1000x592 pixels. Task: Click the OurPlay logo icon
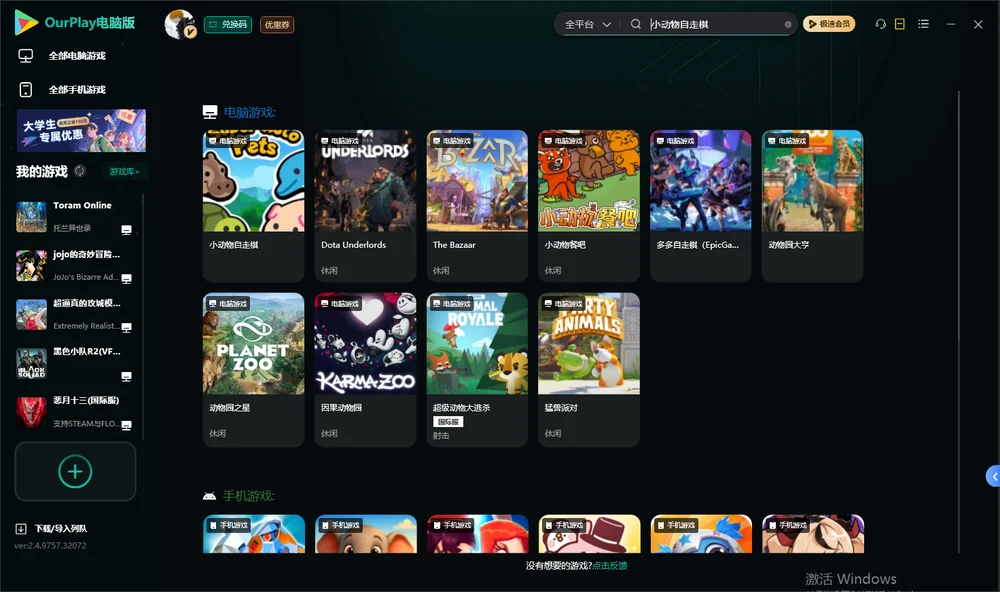click(x=26, y=22)
